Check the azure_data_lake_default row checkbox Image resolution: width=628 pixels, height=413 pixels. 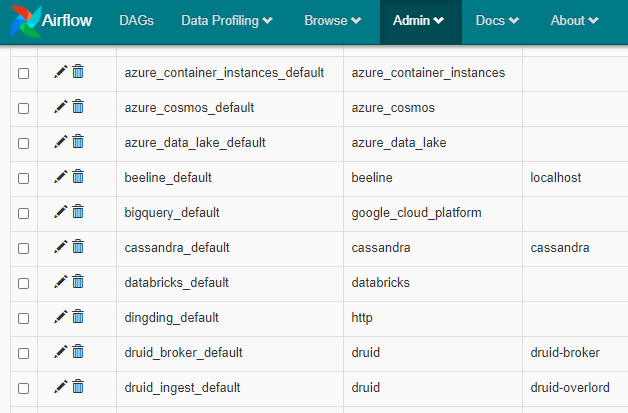tap(24, 143)
